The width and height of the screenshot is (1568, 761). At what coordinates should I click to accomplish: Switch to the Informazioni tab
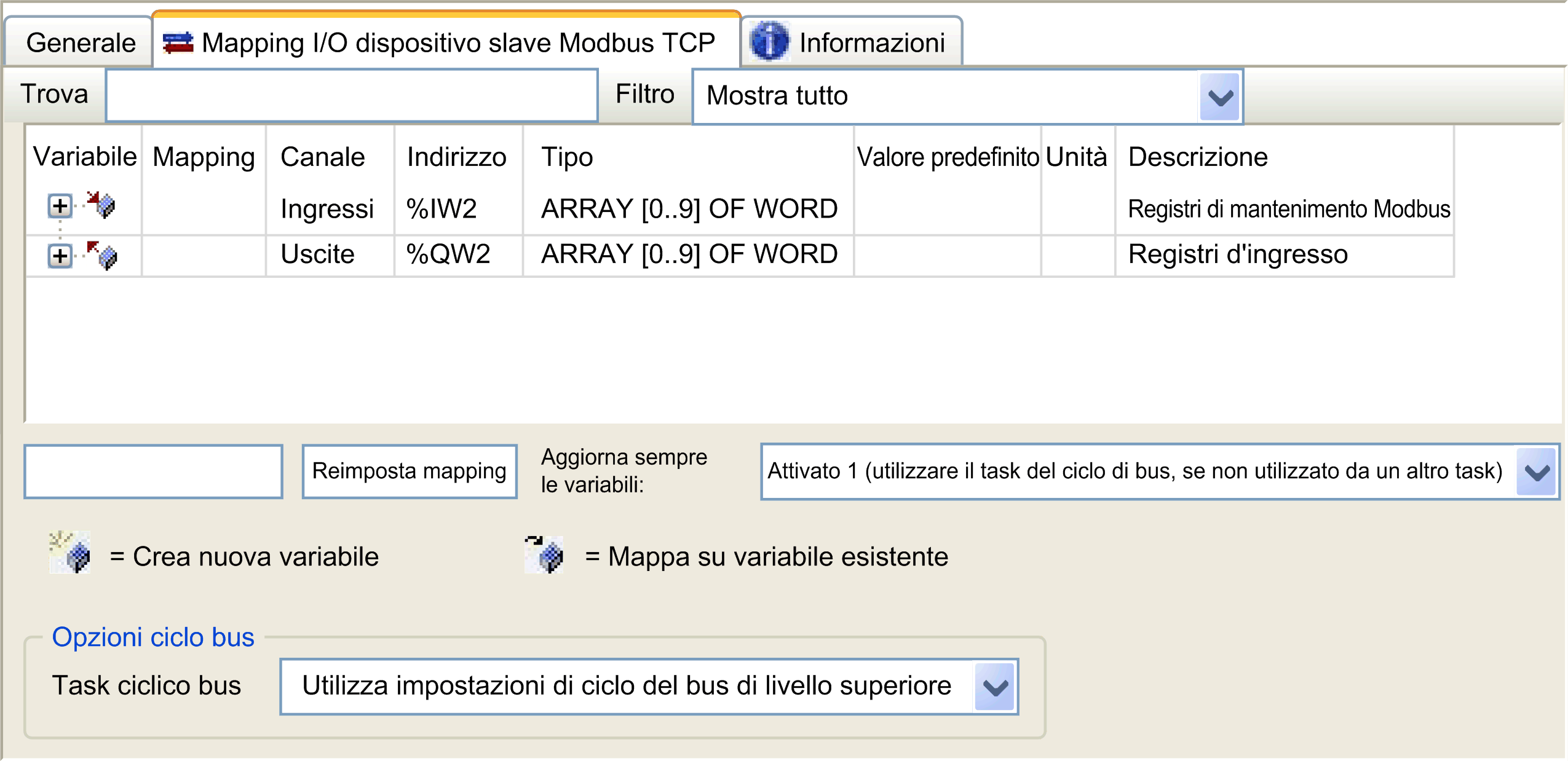(871, 43)
